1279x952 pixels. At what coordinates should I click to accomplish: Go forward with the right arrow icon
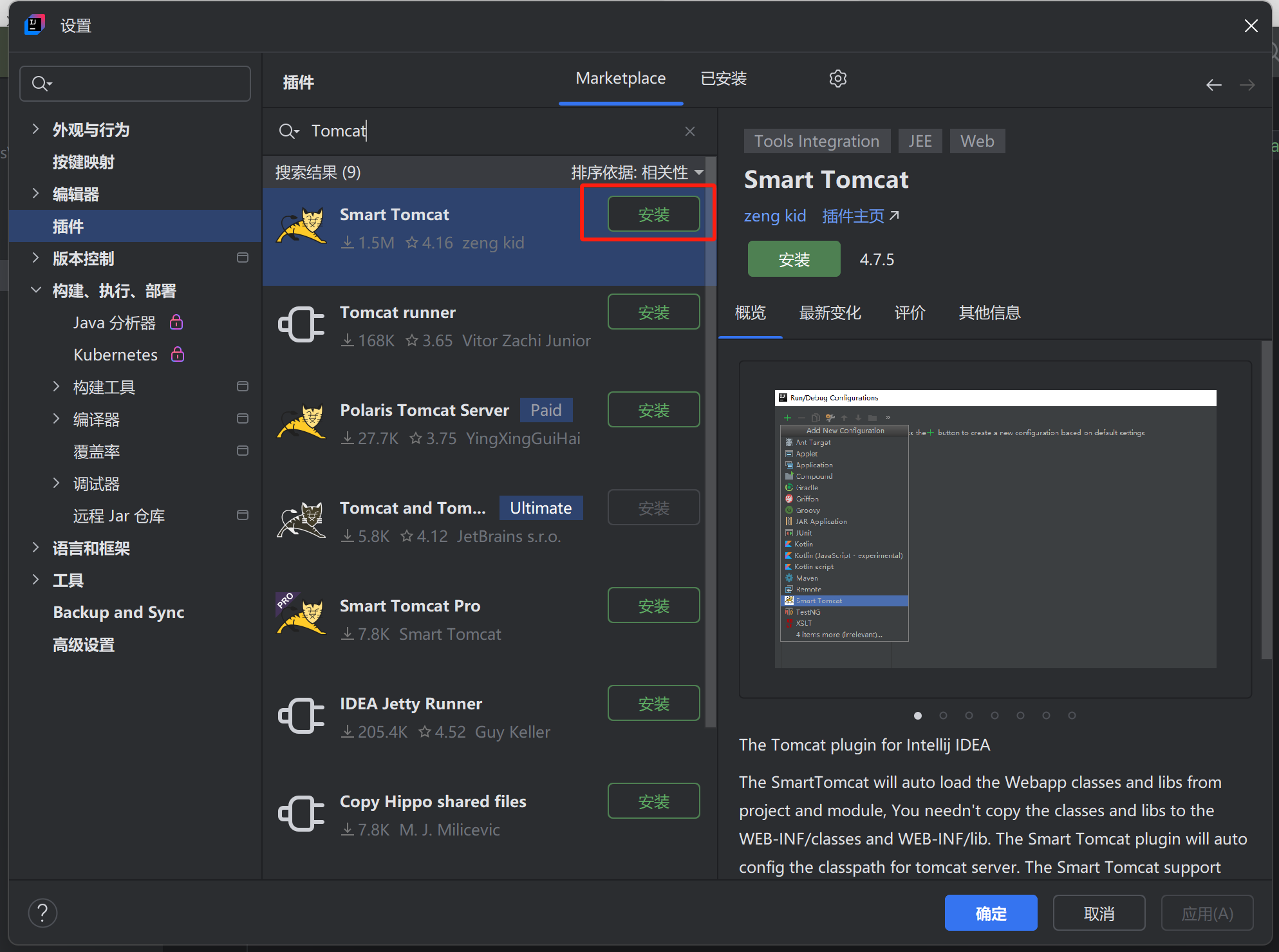(x=1247, y=85)
